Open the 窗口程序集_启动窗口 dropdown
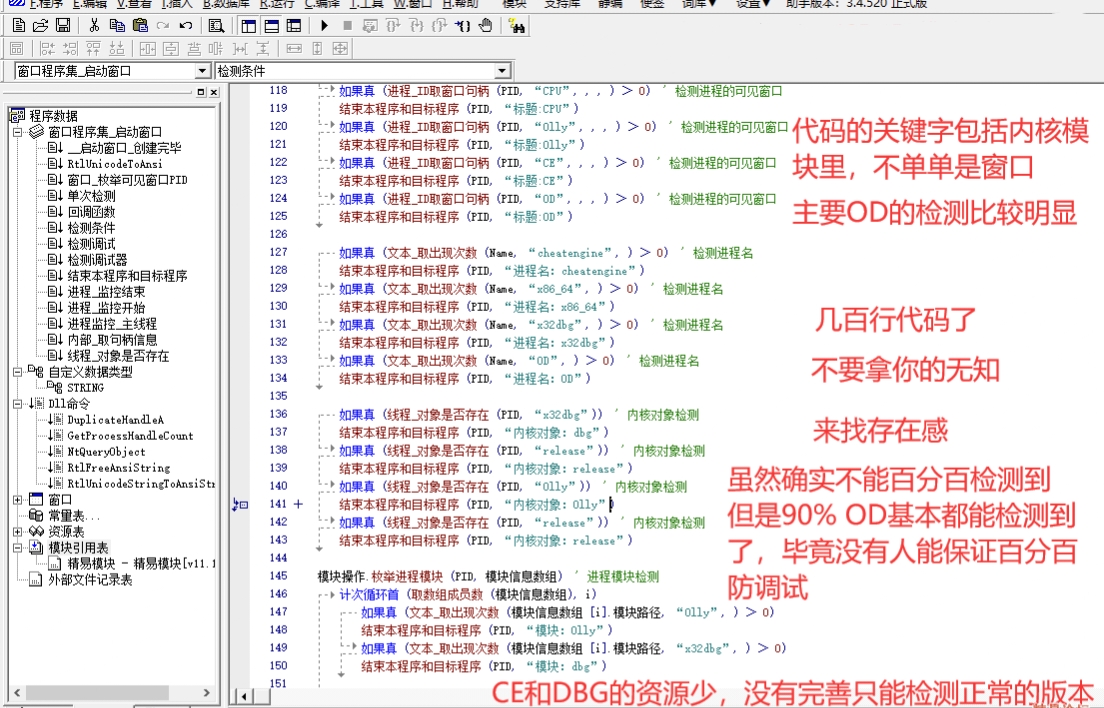Screen dimensions: 1104x708 pyautogui.click(x=202, y=71)
